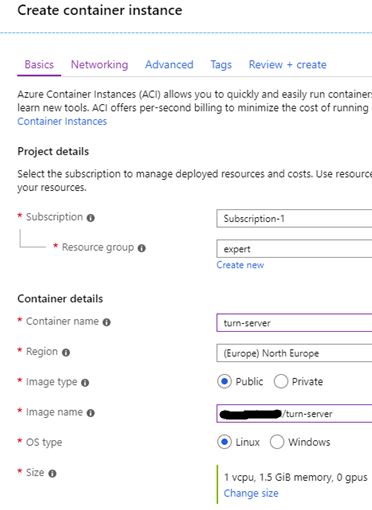Open the Region dropdown
This screenshot has width=372, height=510.
click(294, 353)
